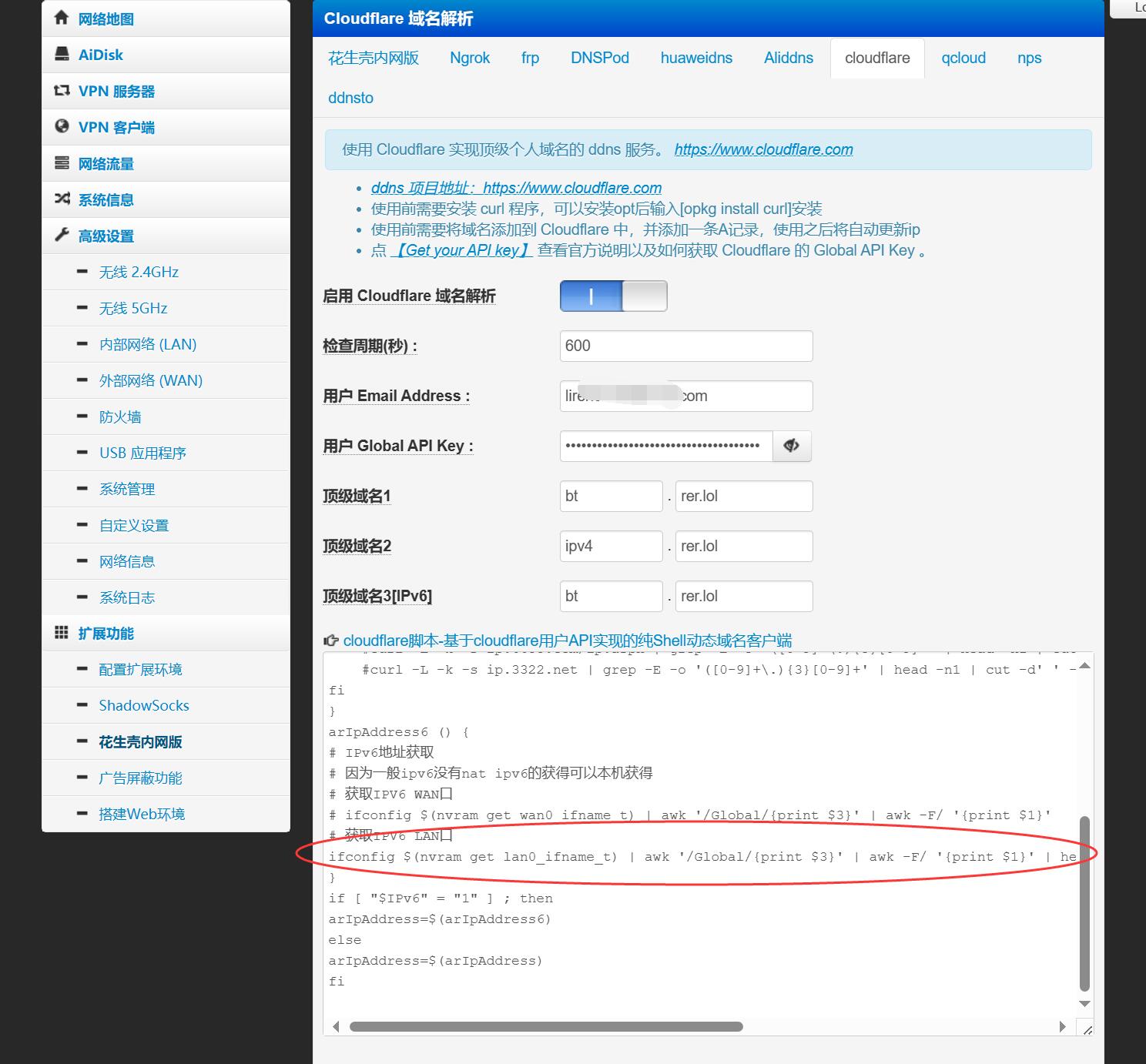Image resolution: width=1146 pixels, height=1064 pixels.
Task: Toggle API key visibility eye icon
Action: pyautogui.click(x=792, y=446)
